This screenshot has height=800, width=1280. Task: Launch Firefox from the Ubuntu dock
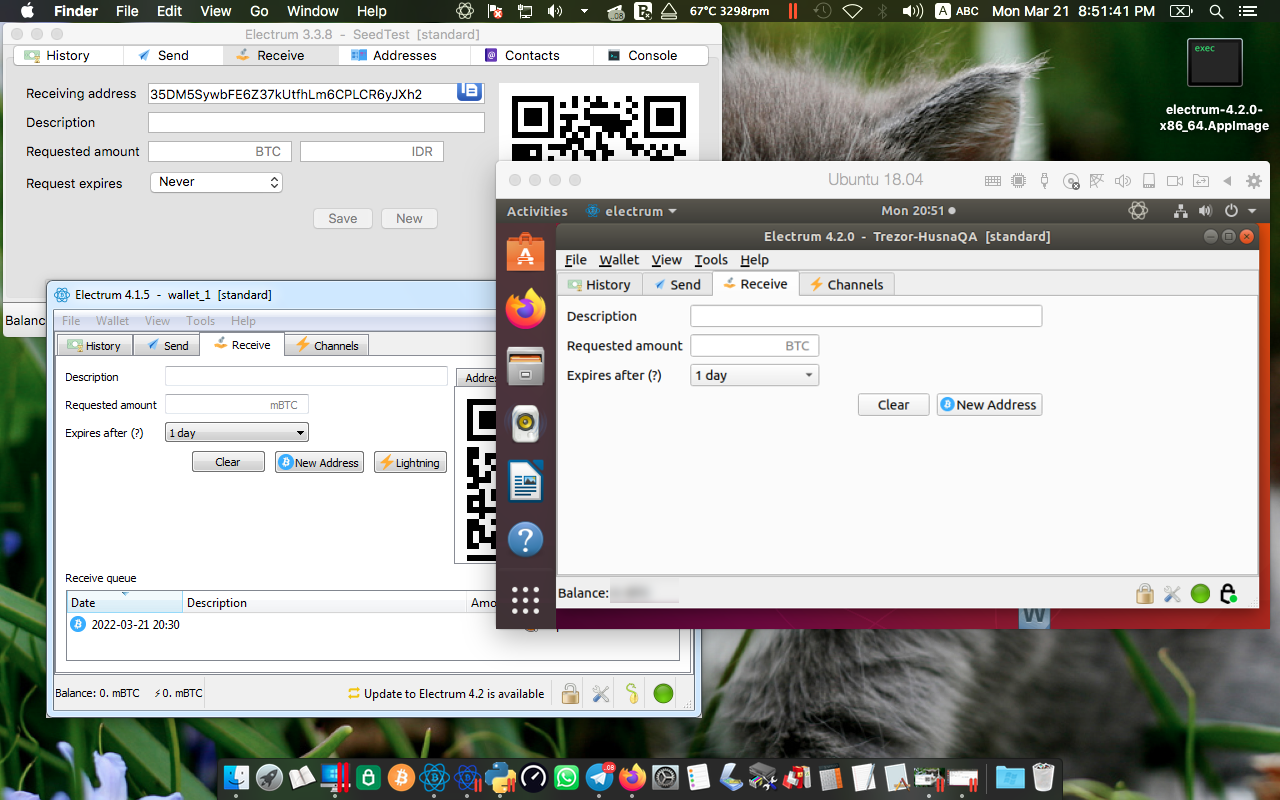click(525, 309)
